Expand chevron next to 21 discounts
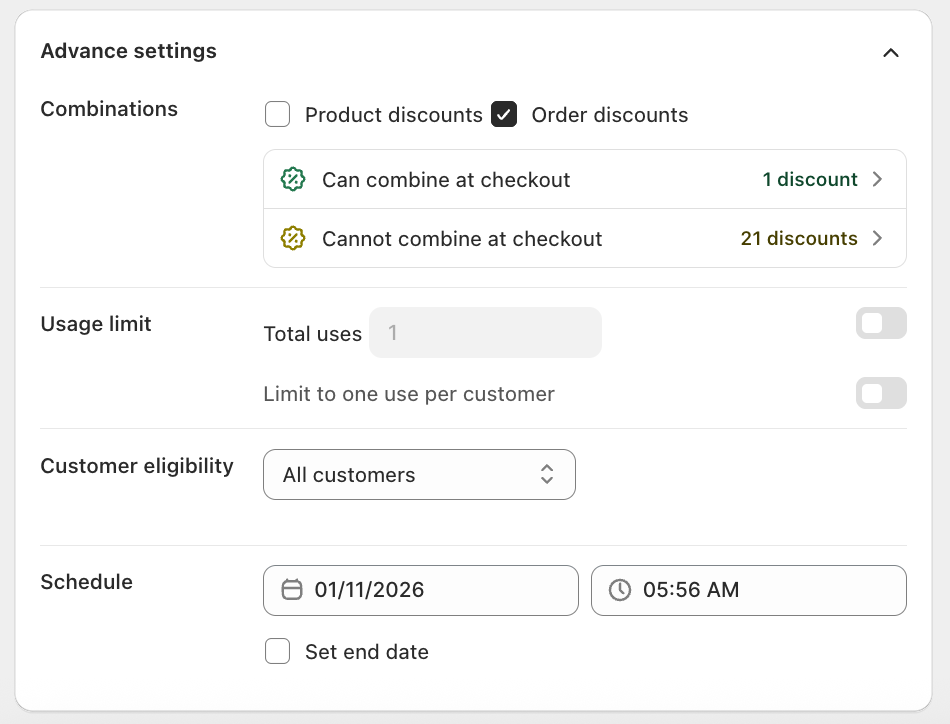Image resolution: width=950 pixels, height=724 pixels. coord(877,238)
